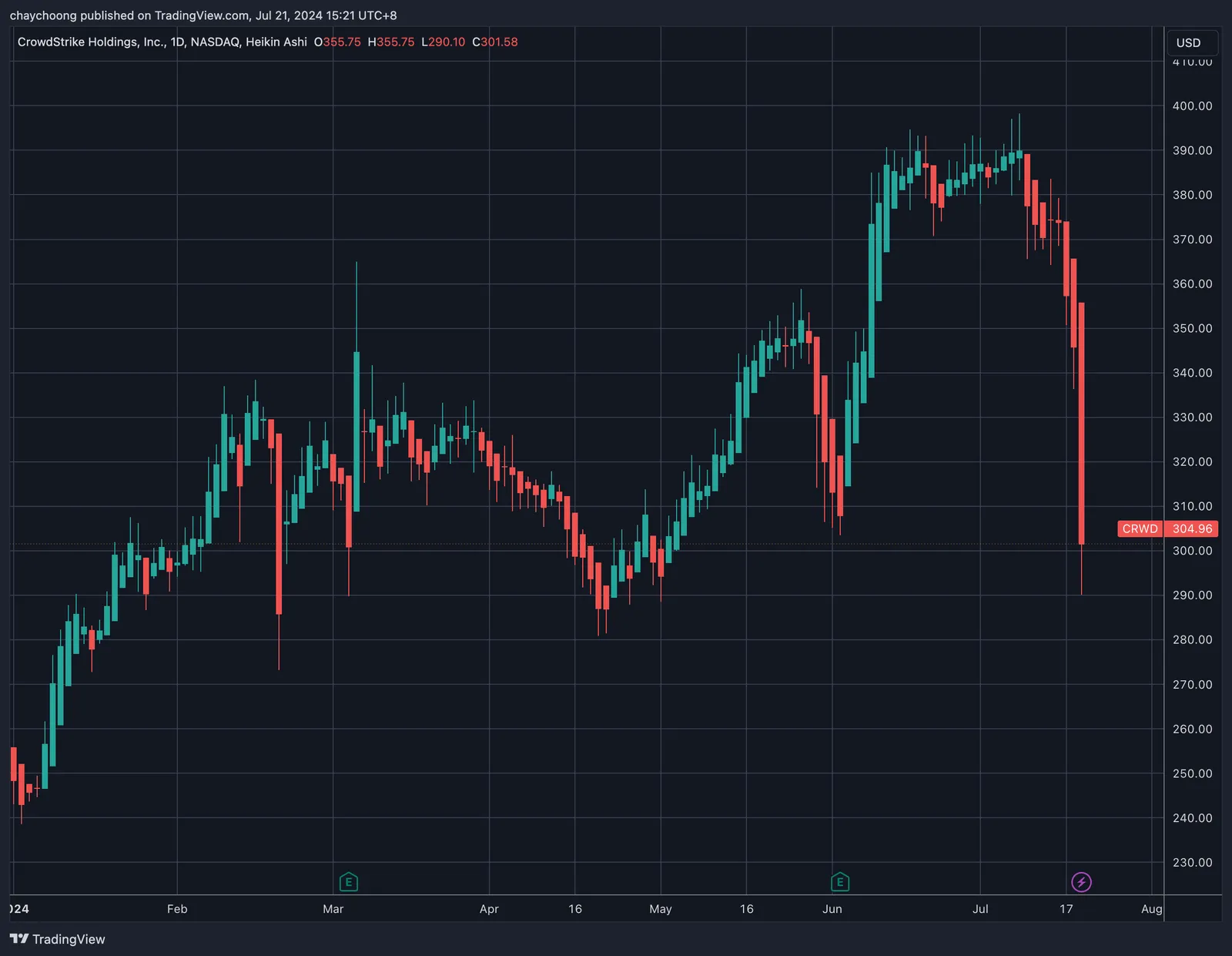Click the earnings E marker near Mar
The height and width of the screenshot is (956, 1232).
tap(349, 882)
